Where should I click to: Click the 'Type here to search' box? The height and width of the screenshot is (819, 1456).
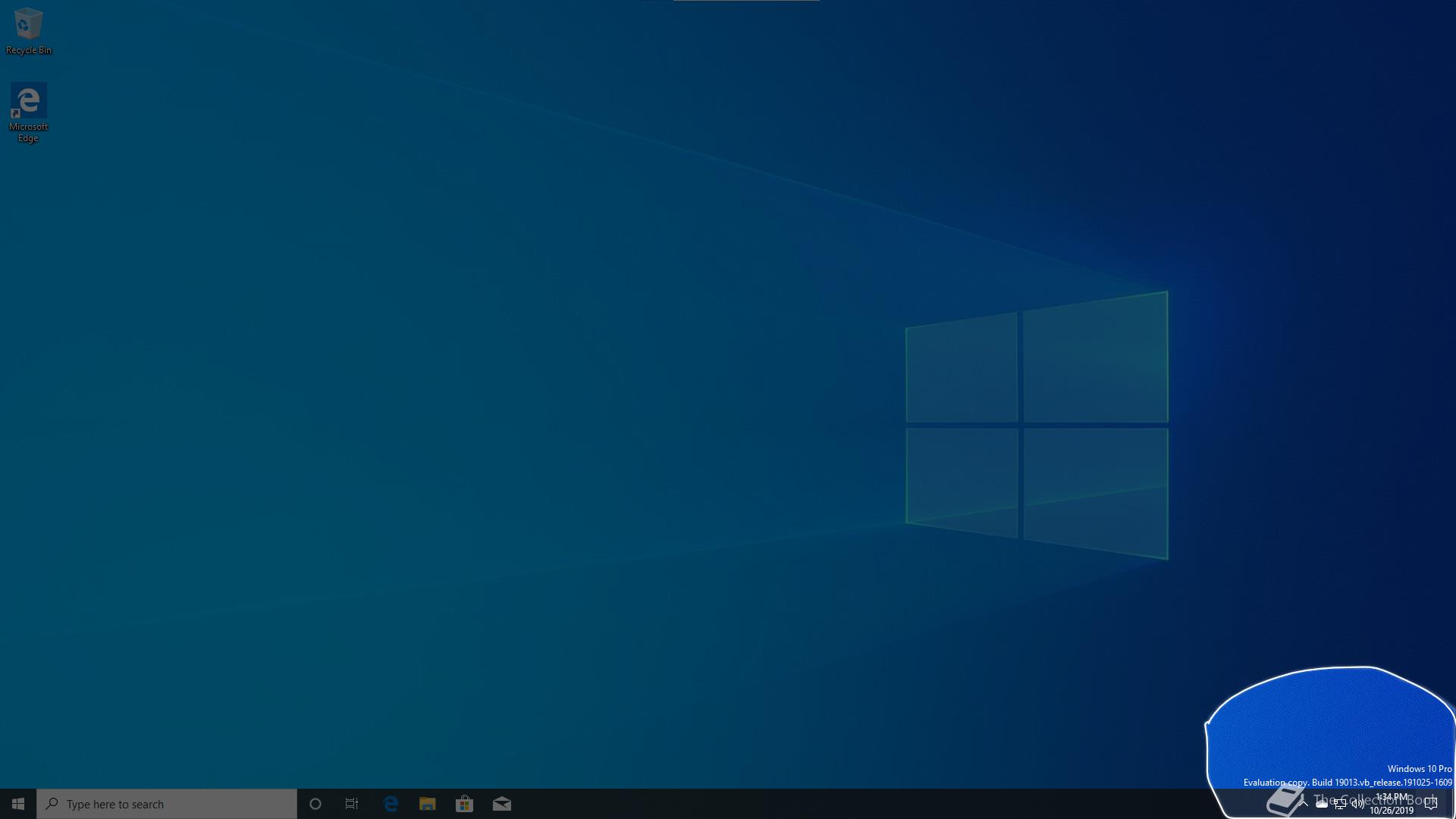(167, 804)
